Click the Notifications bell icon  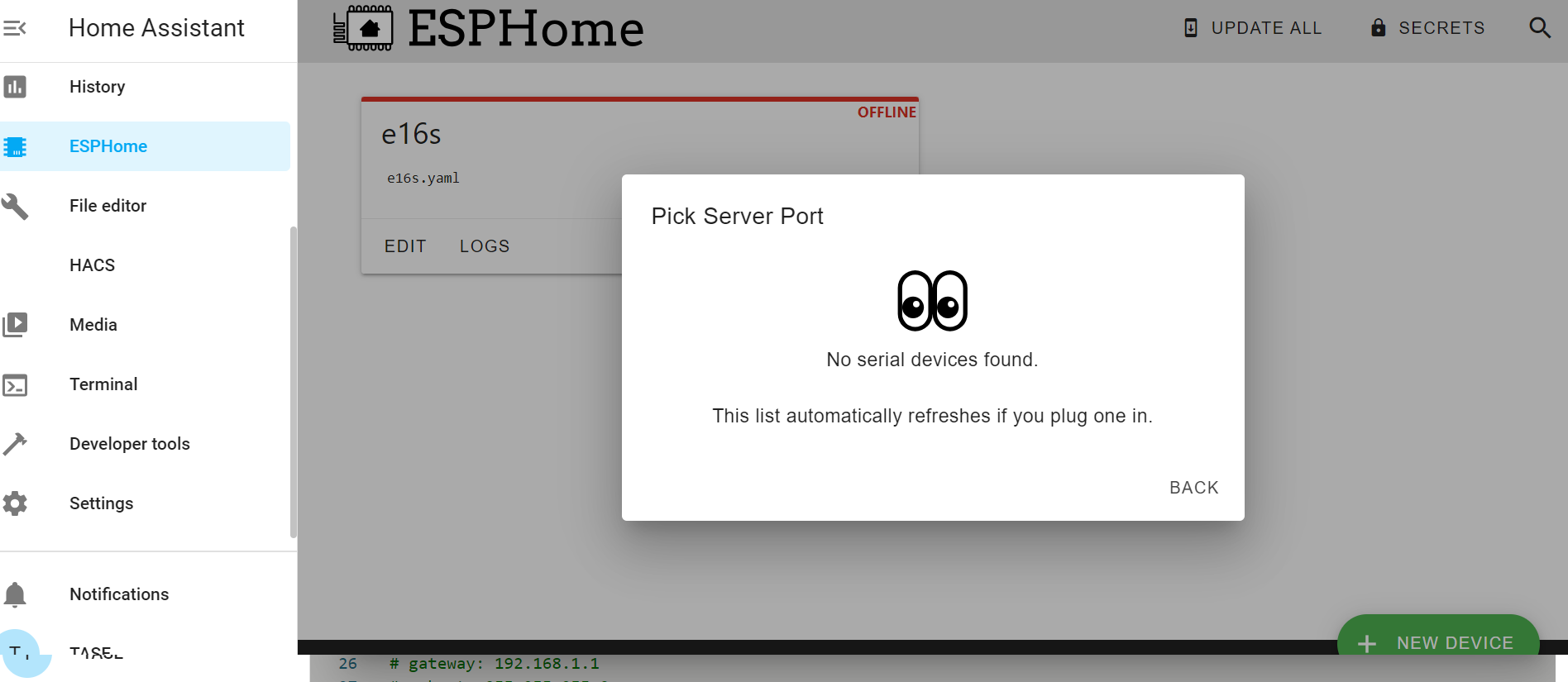click(x=15, y=594)
